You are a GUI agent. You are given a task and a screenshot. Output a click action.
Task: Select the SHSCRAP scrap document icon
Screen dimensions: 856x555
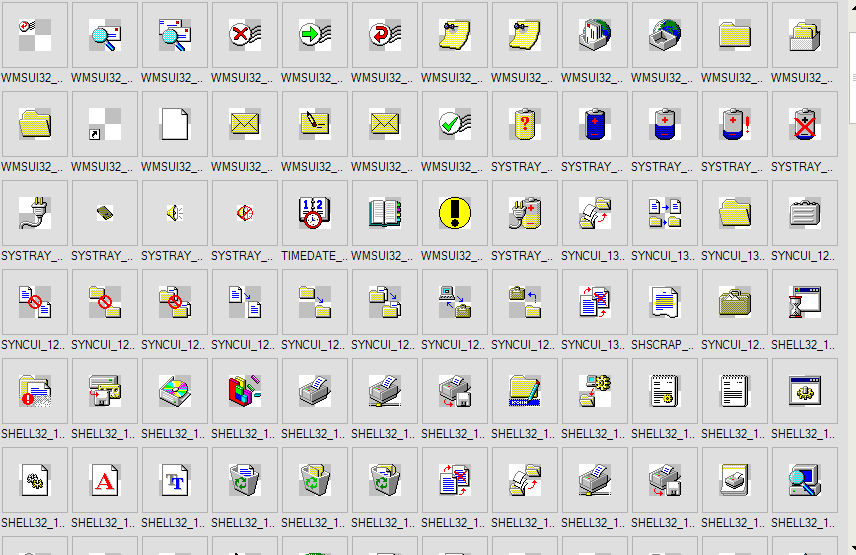664,302
